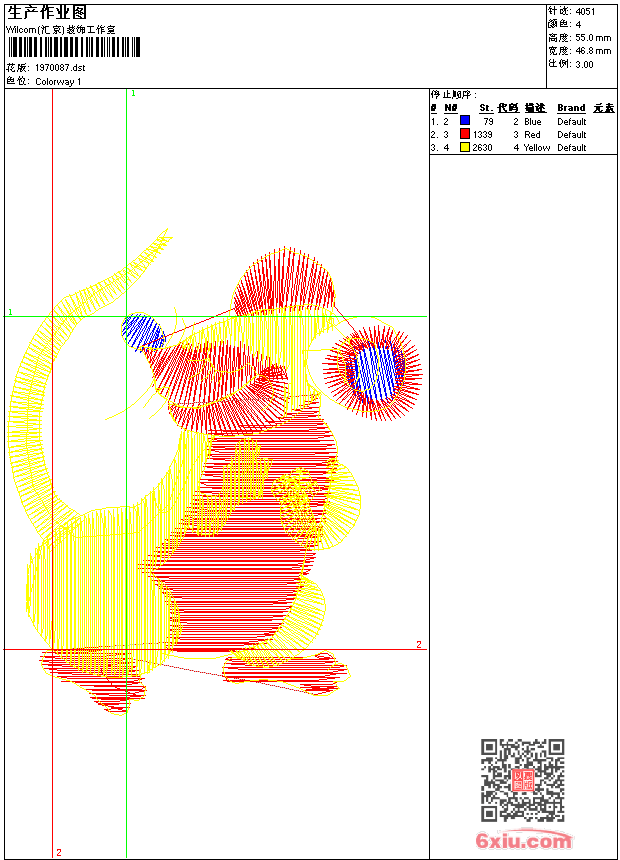The image size is (620, 860).
Task: Click the blue stitched oval on the mouse's nose
Action: [x=143, y=332]
